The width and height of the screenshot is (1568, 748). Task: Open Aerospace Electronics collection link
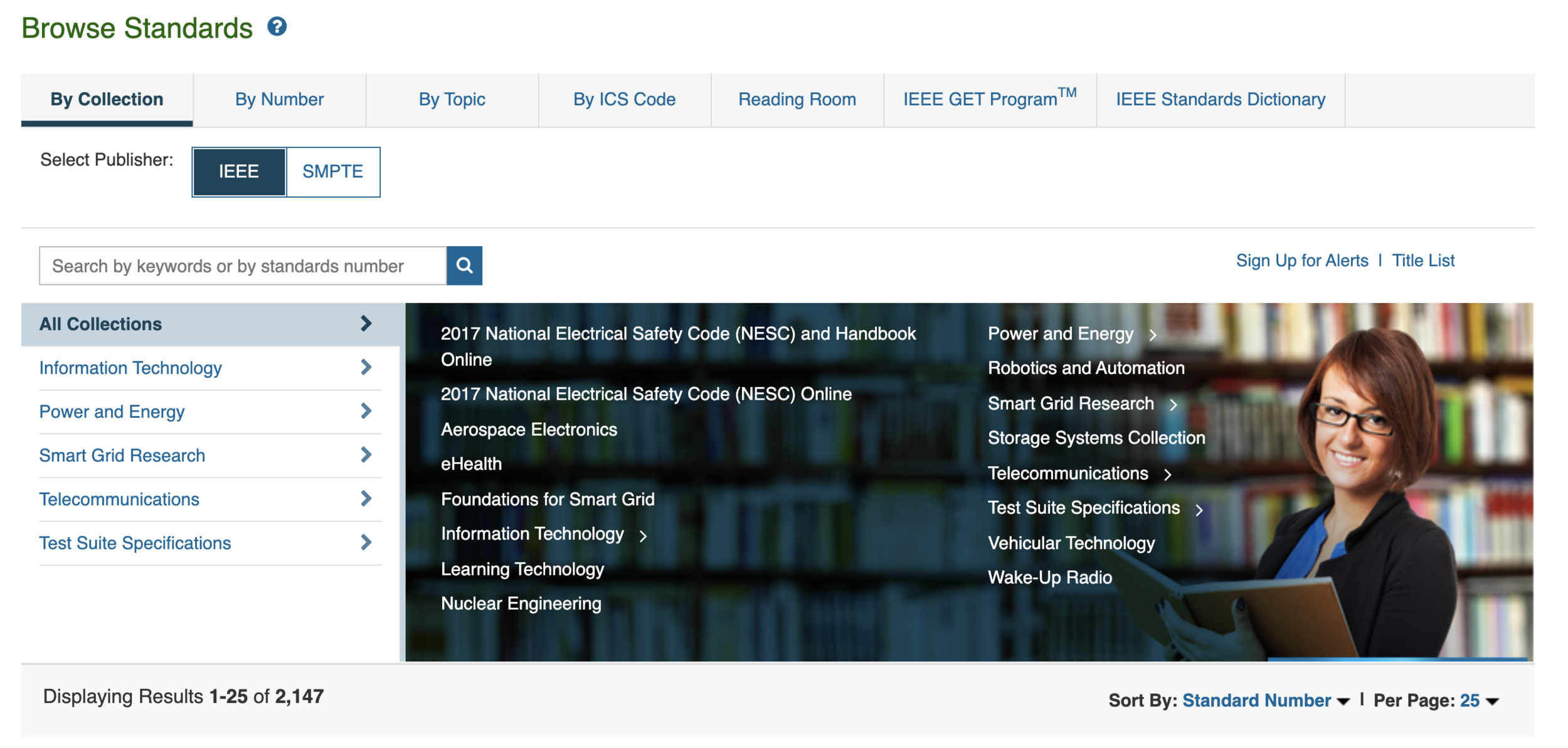529,429
